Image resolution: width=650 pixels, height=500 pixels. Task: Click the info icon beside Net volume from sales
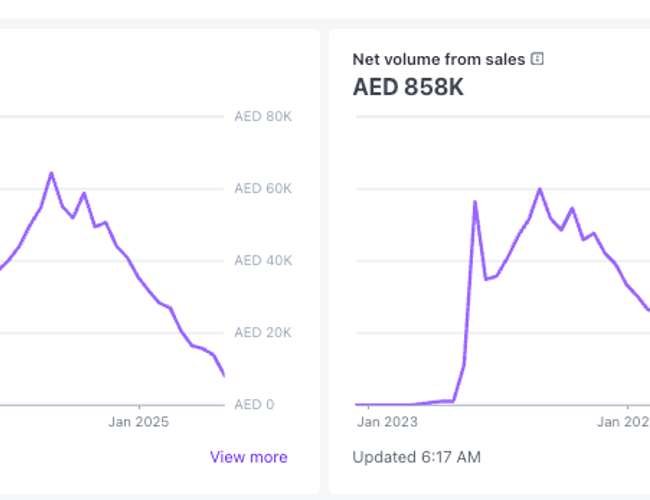tap(537, 59)
